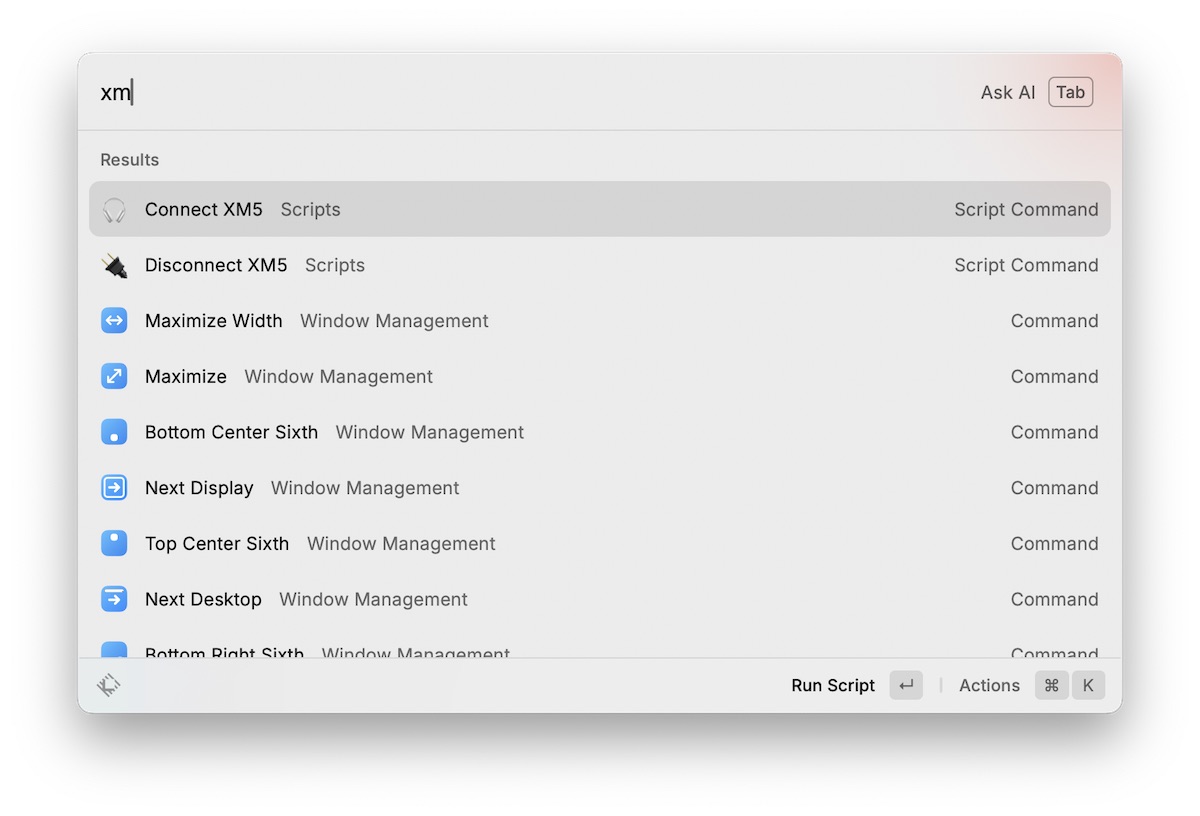Click the Next Display arrow icon
The image size is (1200, 816).
point(114,488)
